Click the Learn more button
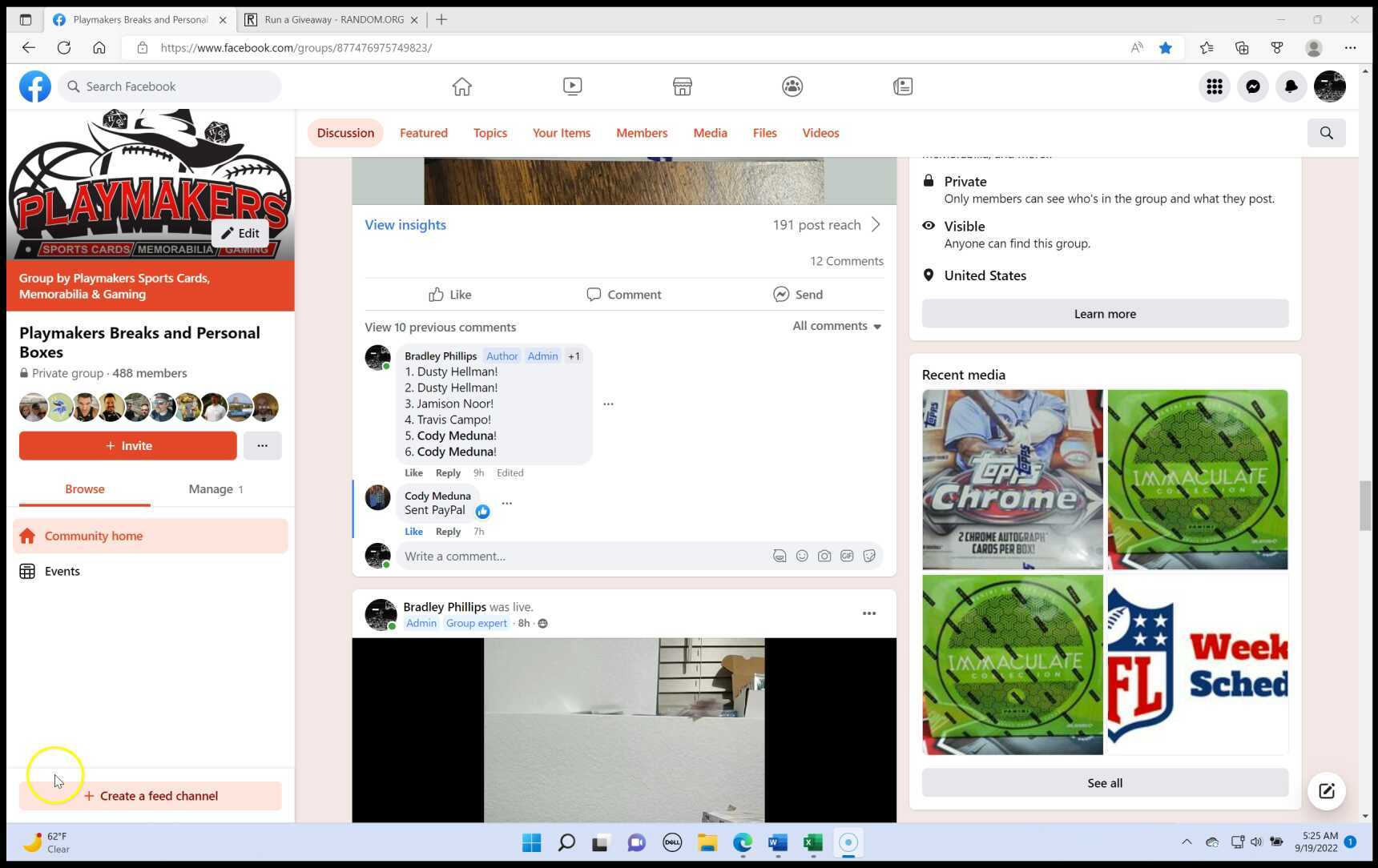Viewport: 1378px width, 868px height. 1104,314
